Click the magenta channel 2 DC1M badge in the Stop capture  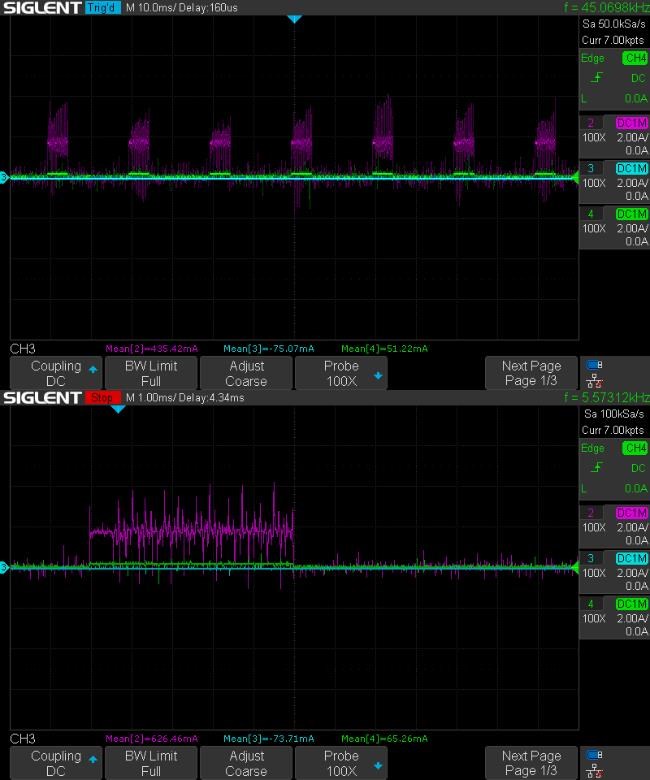point(632,513)
